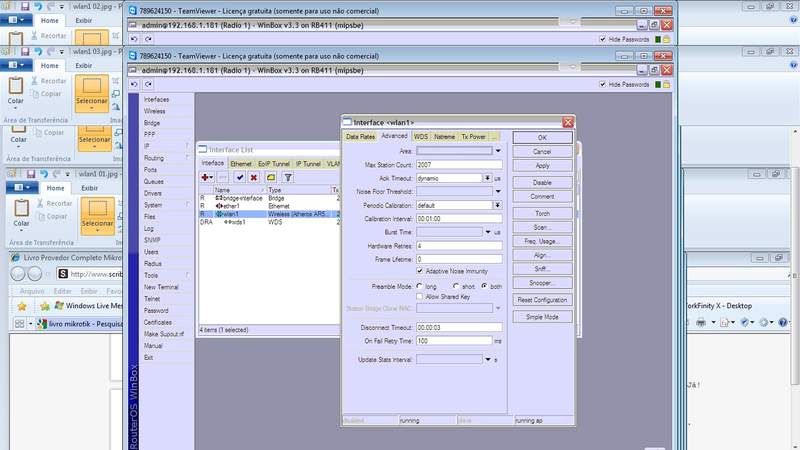Expand the Area field arrow
The width and height of the screenshot is (800, 450).
point(498,151)
